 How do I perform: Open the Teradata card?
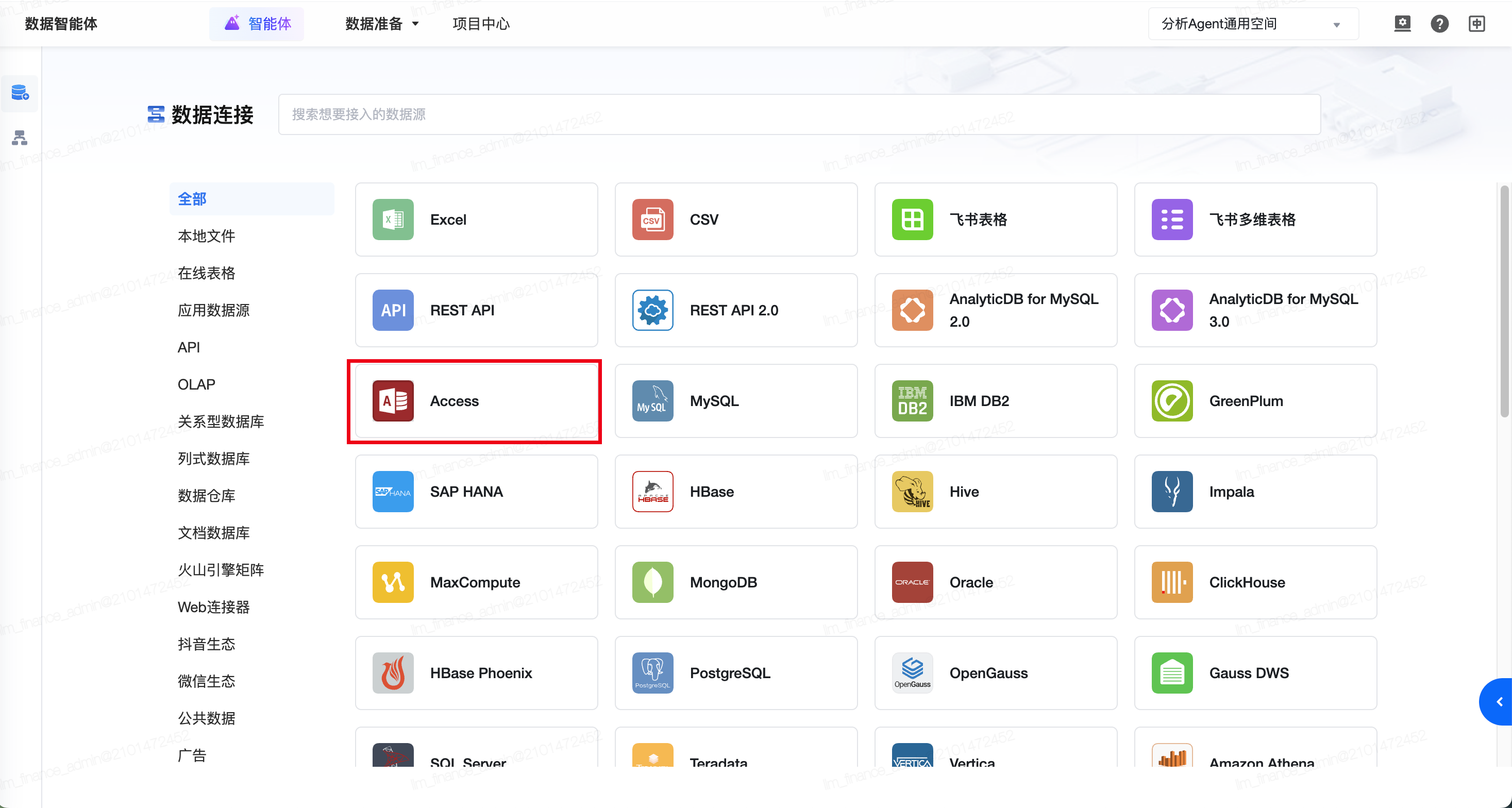[735, 748]
